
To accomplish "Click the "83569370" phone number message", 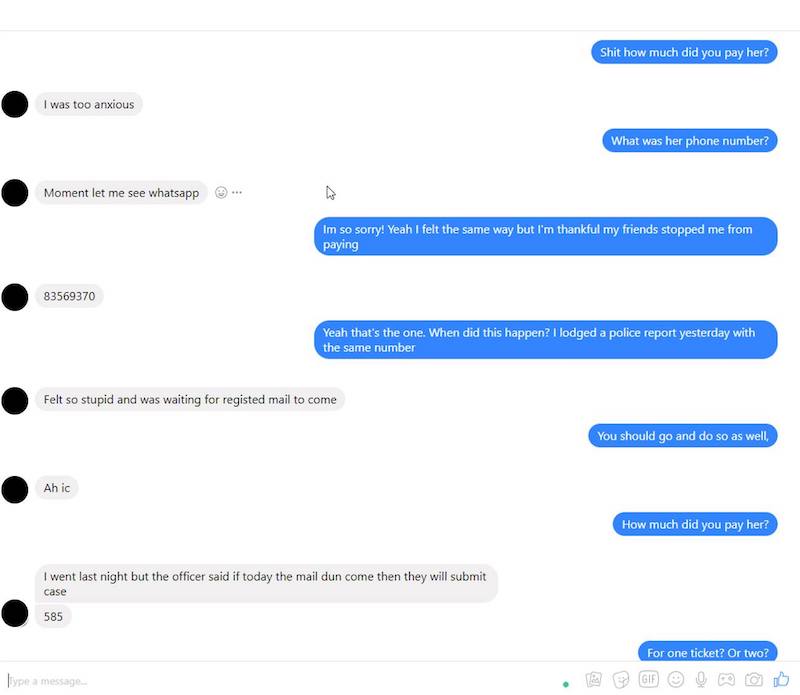I will pyautogui.click(x=69, y=297).
